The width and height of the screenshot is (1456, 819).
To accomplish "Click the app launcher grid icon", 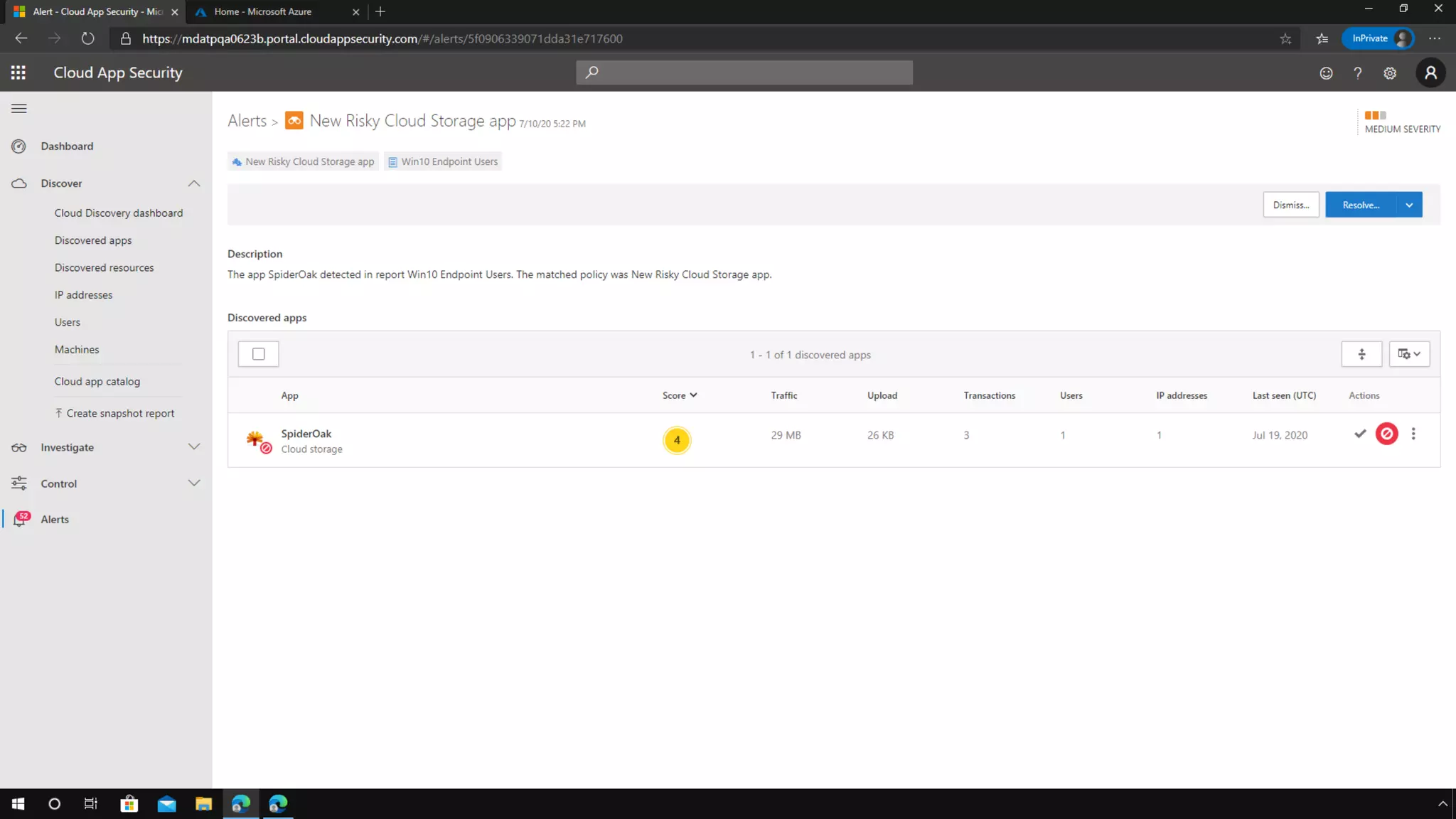I will coord(18,73).
